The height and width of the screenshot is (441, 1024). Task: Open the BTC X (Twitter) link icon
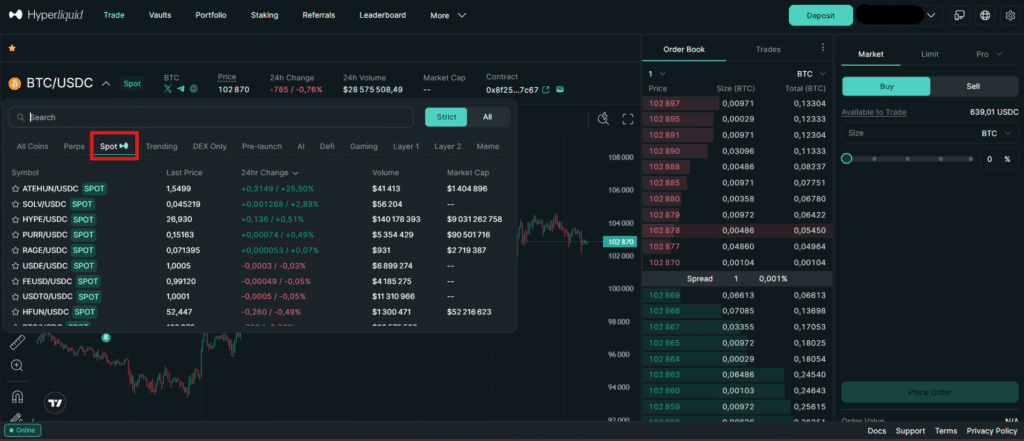(x=168, y=89)
